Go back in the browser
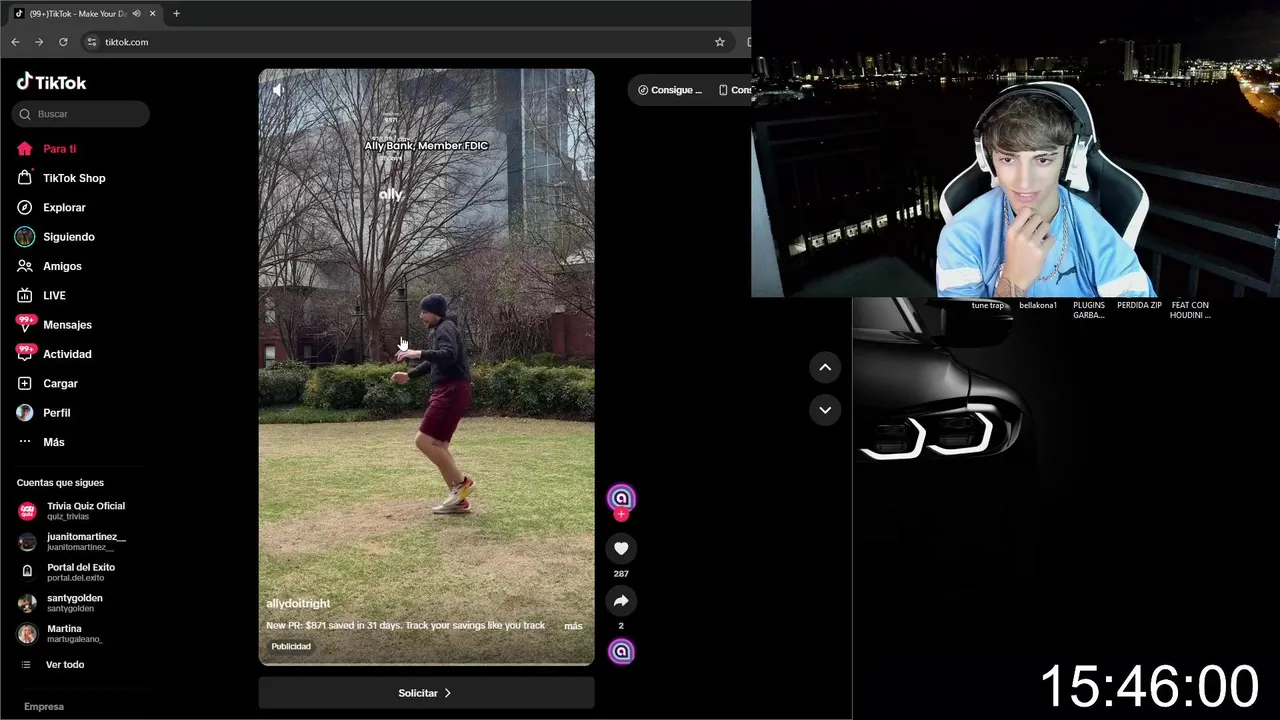 click(x=15, y=42)
